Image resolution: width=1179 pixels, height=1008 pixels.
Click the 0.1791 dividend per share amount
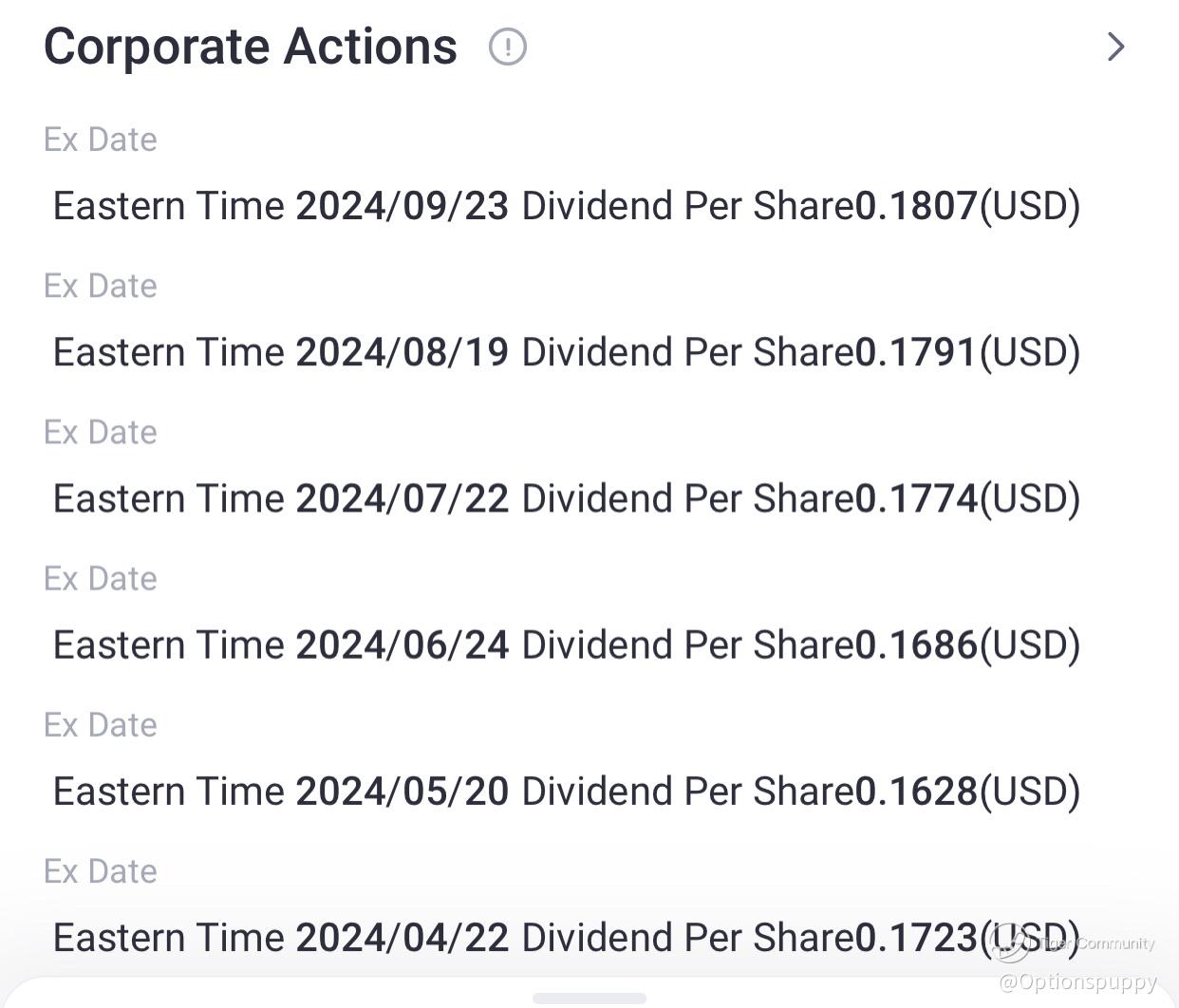click(x=916, y=352)
